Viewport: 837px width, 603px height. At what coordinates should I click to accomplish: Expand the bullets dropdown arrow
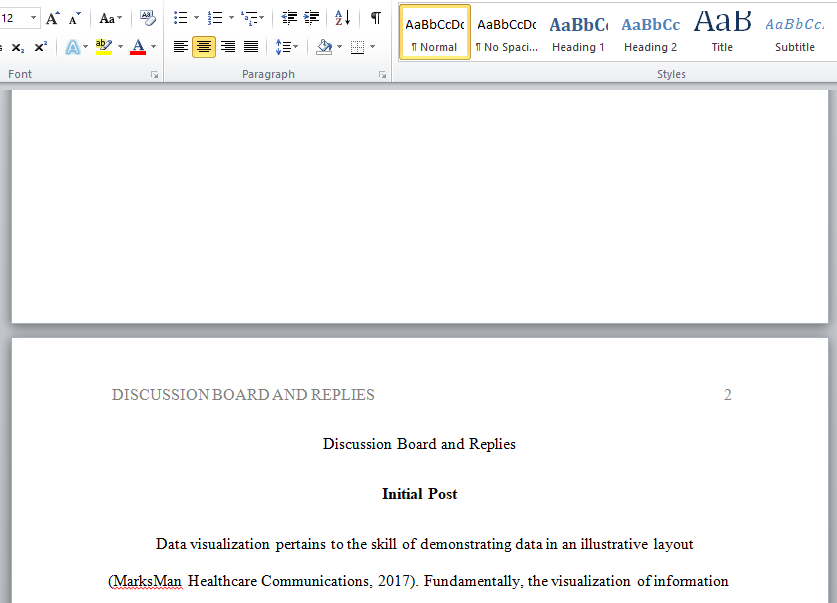tap(196, 18)
